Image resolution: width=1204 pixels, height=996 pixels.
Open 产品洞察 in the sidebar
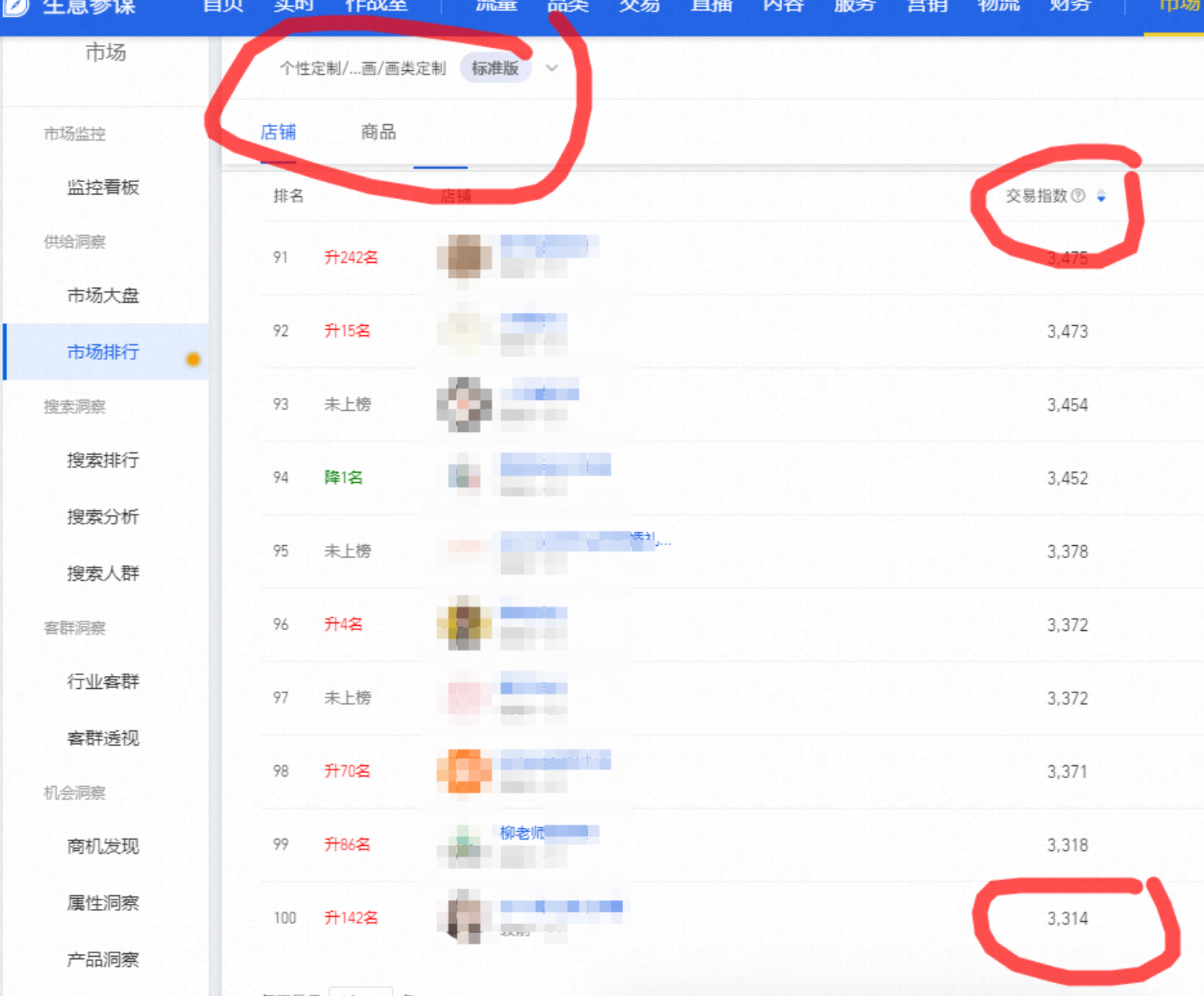[103, 960]
